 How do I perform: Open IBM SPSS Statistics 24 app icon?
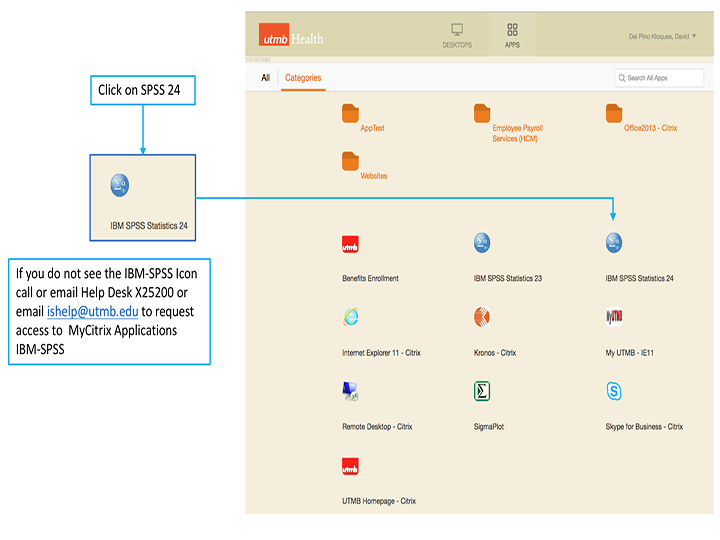[x=614, y=243]
